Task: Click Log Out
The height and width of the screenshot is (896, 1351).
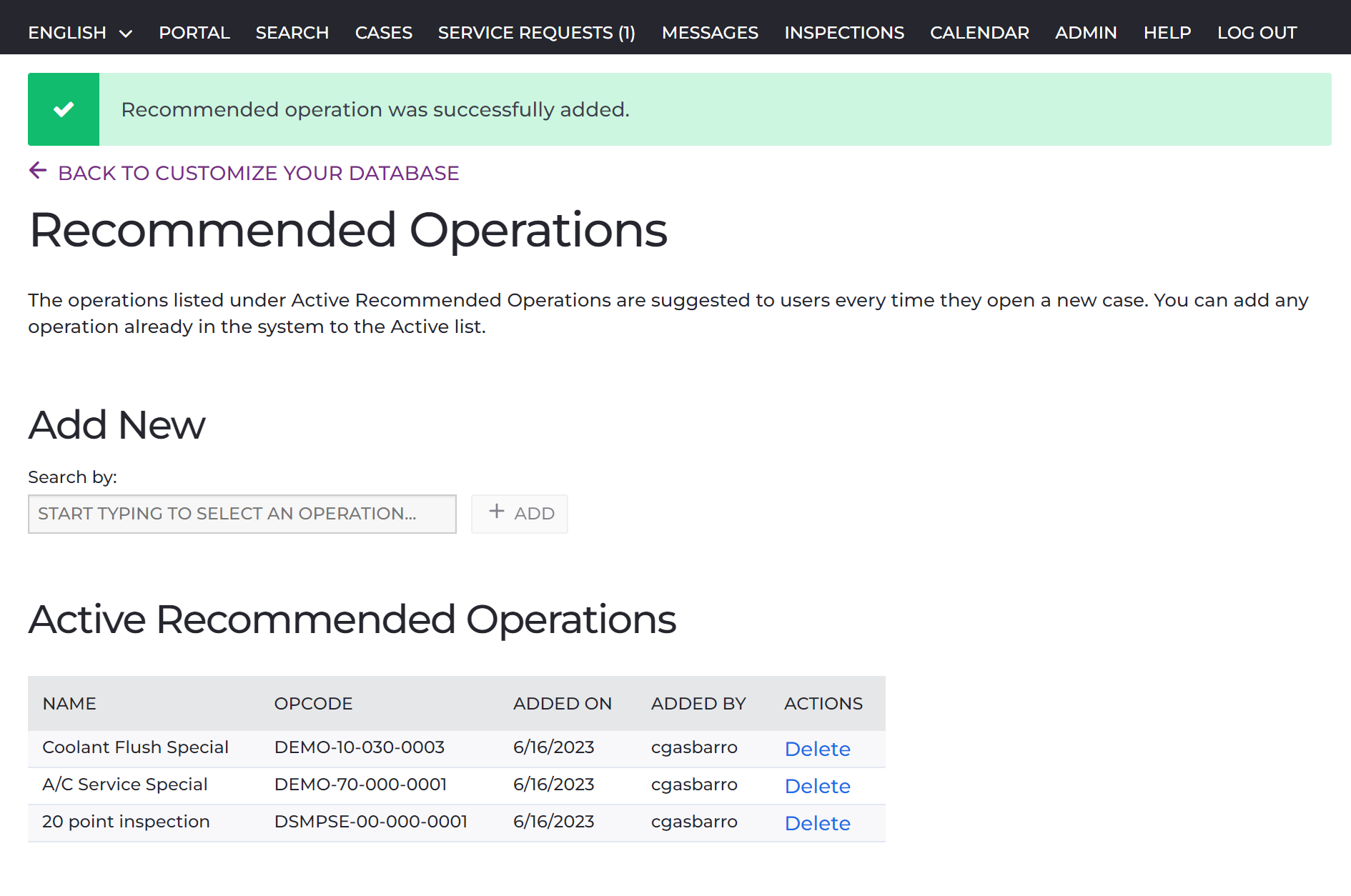Action: (1257, 33)
